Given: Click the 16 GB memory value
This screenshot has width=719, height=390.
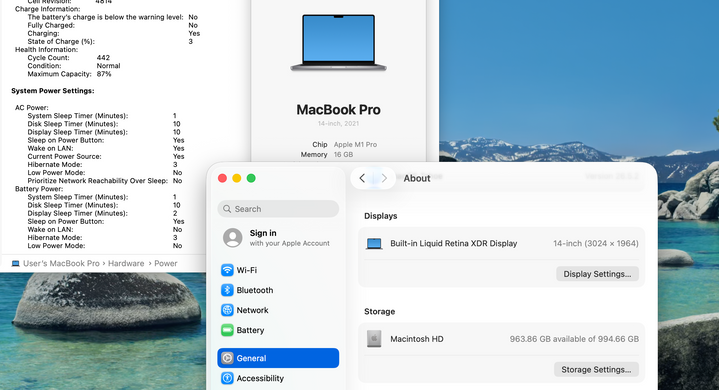Looking at the screenshot, I should tap(343, 154).
